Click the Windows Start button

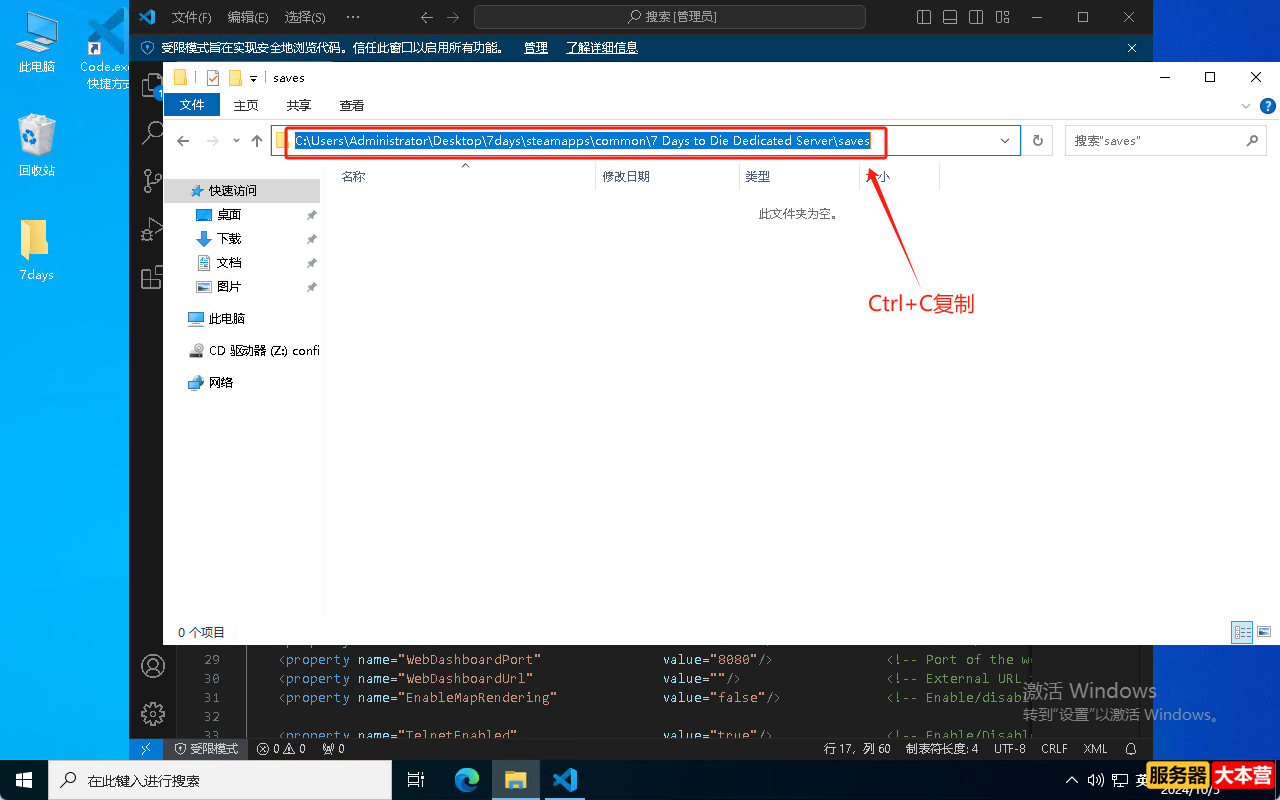click(x=24, y=780)
